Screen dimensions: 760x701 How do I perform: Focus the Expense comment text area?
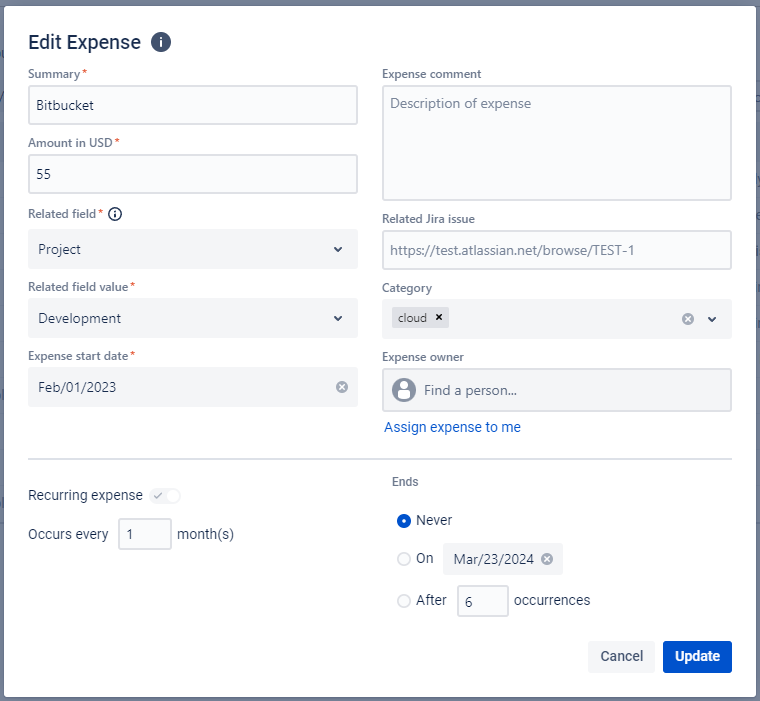[x=556, y=142]
